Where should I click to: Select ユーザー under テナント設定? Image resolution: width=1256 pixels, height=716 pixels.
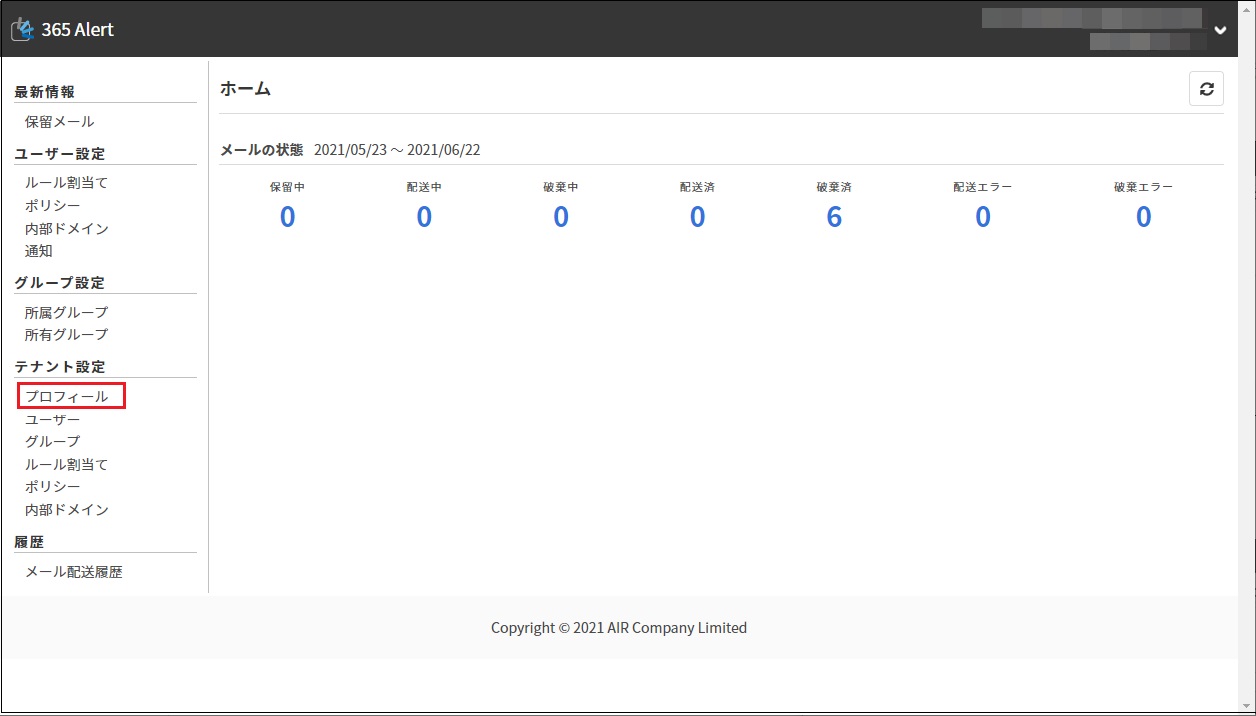[52, 420]
